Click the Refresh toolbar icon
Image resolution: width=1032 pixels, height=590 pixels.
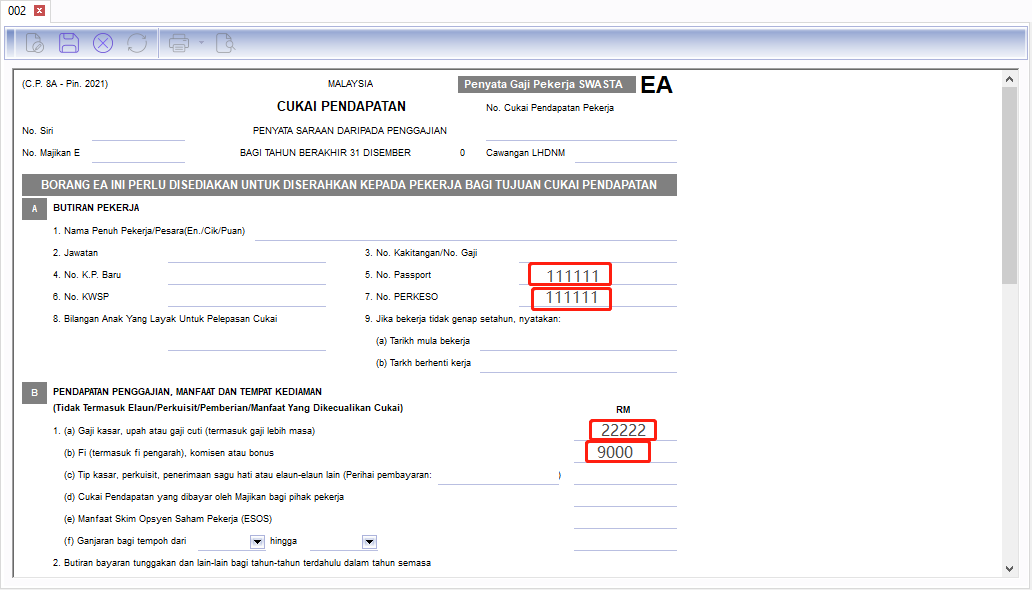pos(137,43)
